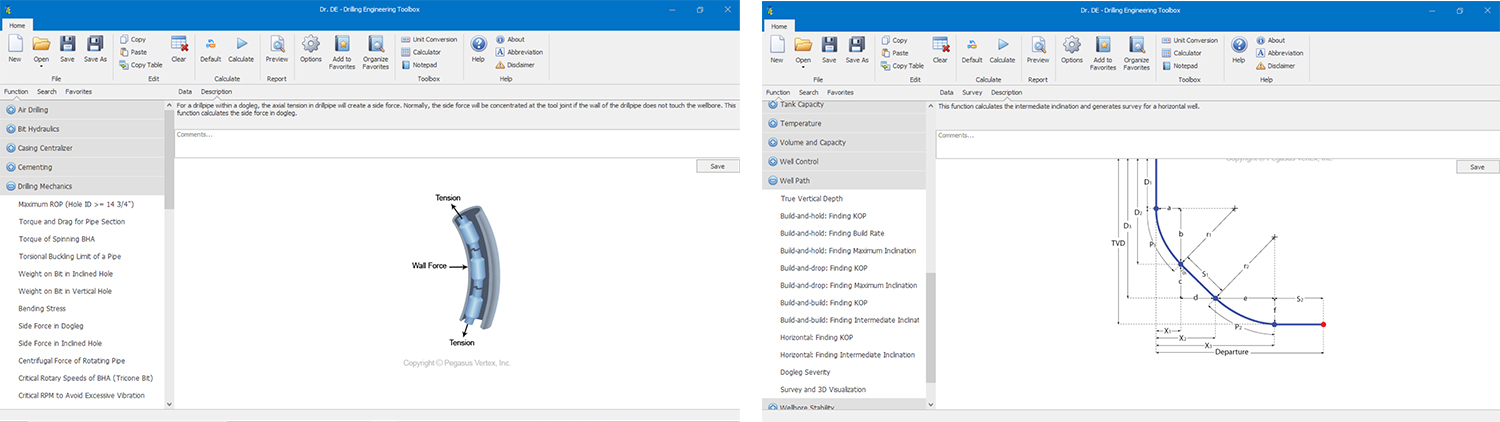This screenshot has height=422, width=1500.
Task: Click Add to Favorites icon in right window
Action: point(1103,44)
